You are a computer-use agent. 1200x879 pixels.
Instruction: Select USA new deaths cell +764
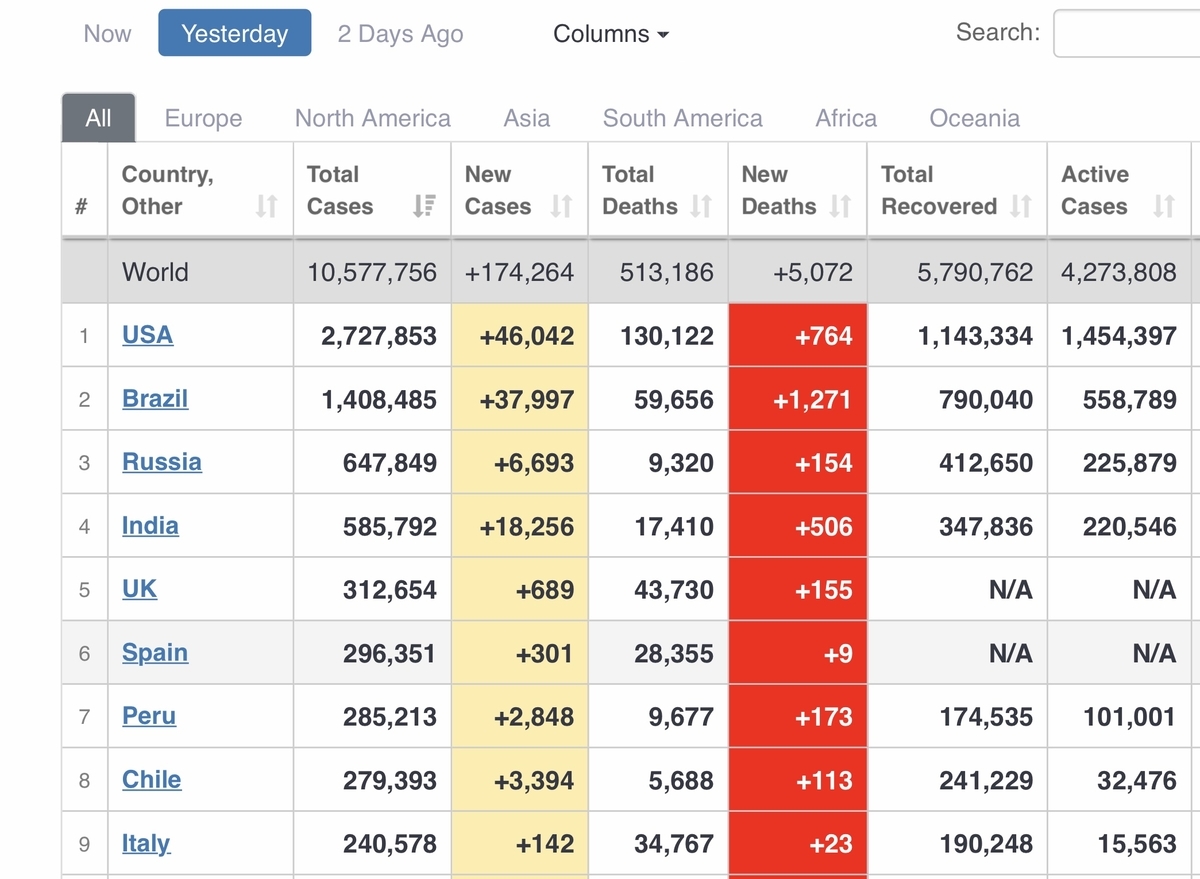(x=798, y=335)
